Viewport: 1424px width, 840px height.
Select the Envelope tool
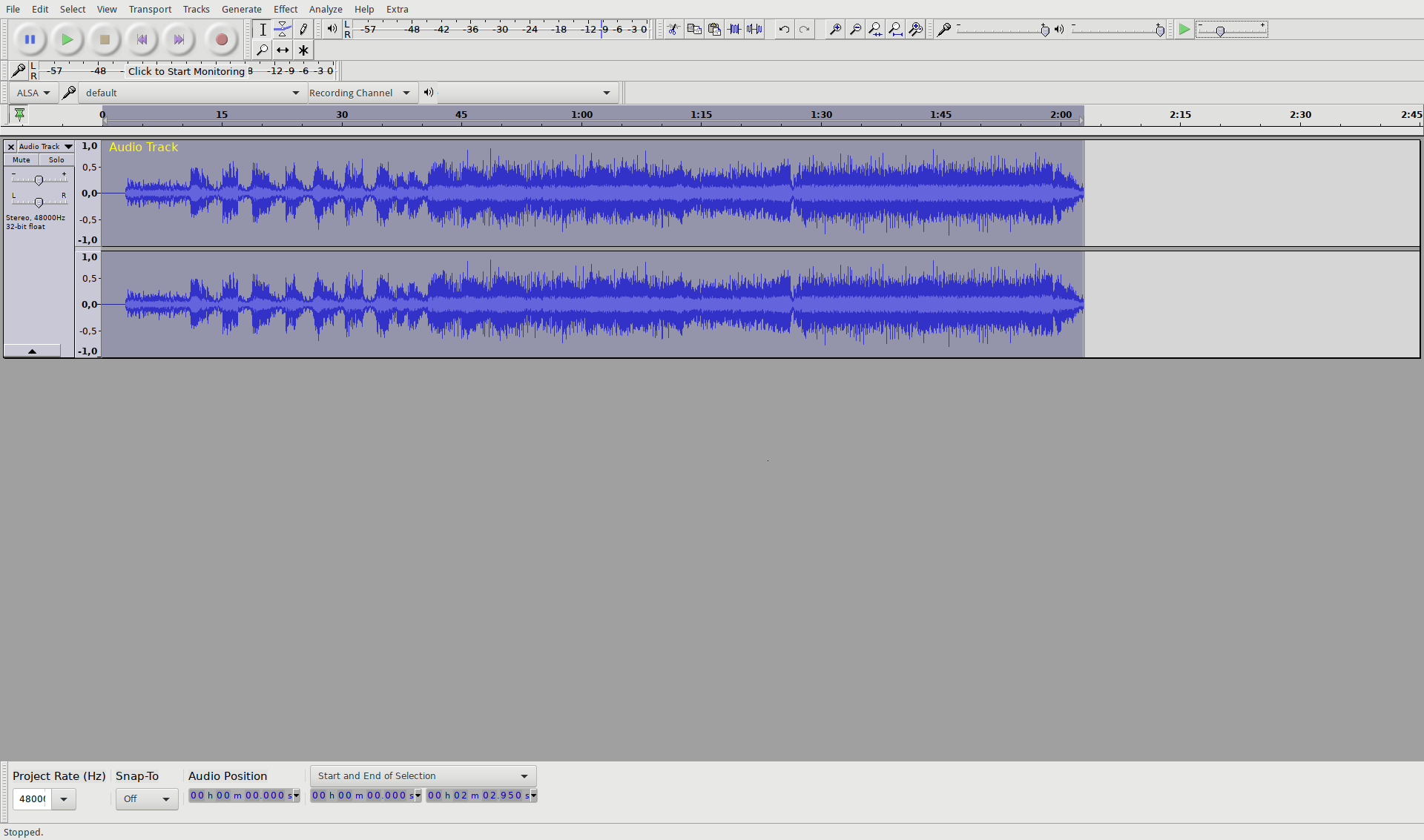(283, 30)
